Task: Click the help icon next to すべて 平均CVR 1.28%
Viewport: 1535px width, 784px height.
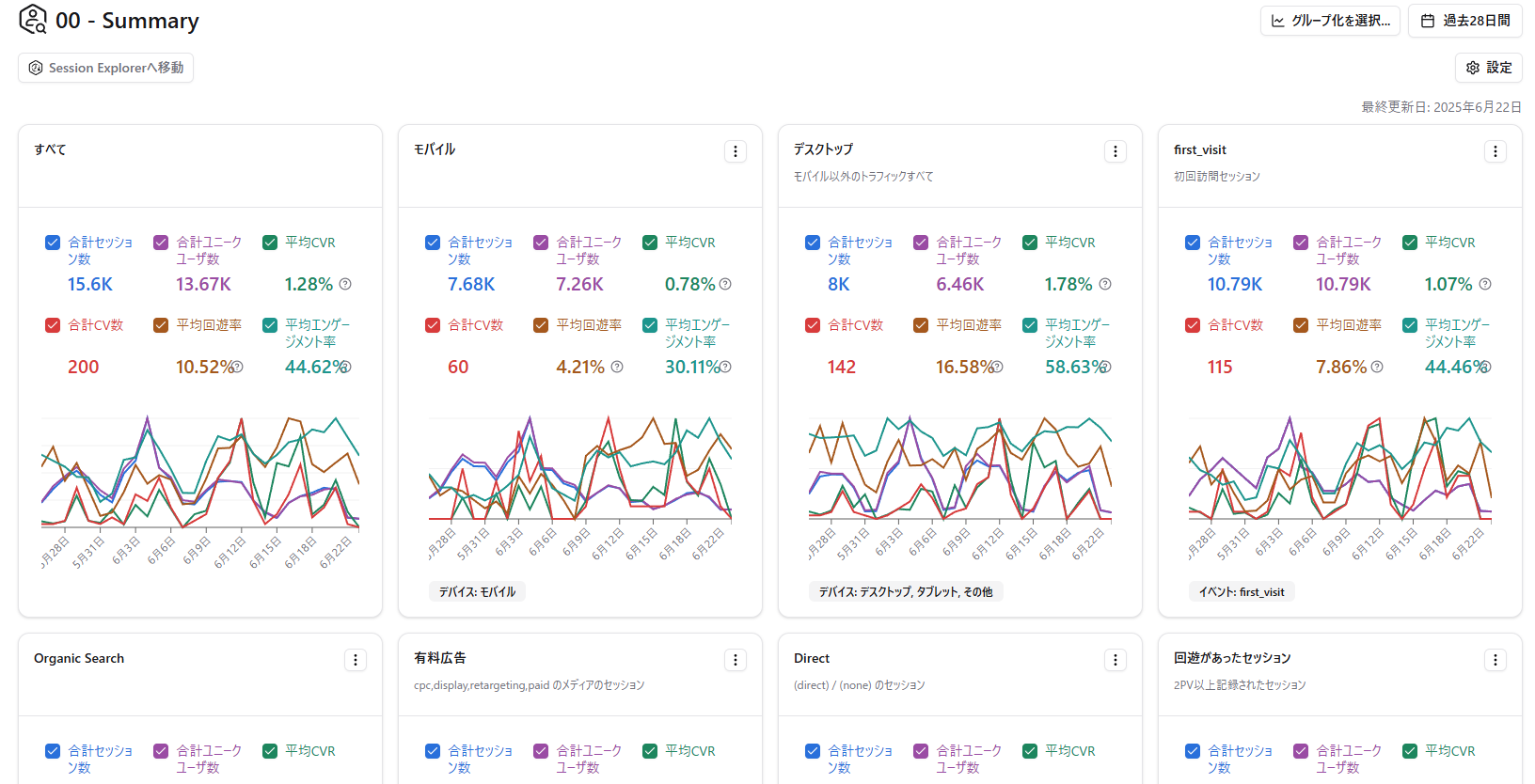Action: click(x=345, y=284)
